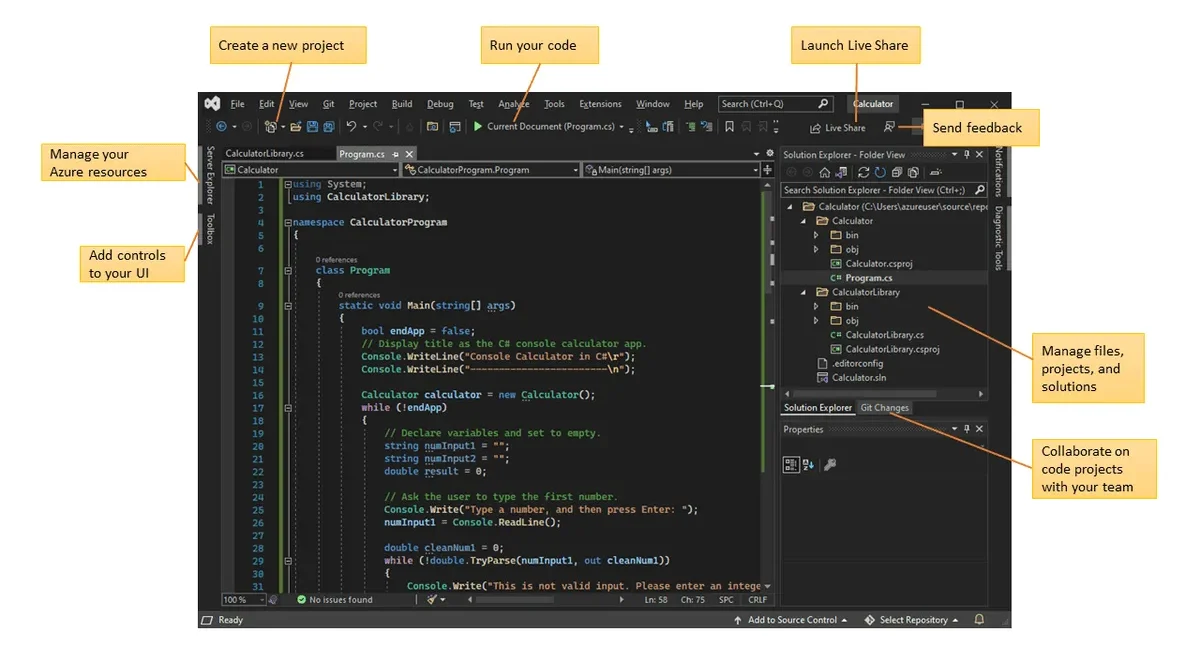Open the 100 % zoom level dropdown
Screen dimensions: 1200x649
point(261,600)
